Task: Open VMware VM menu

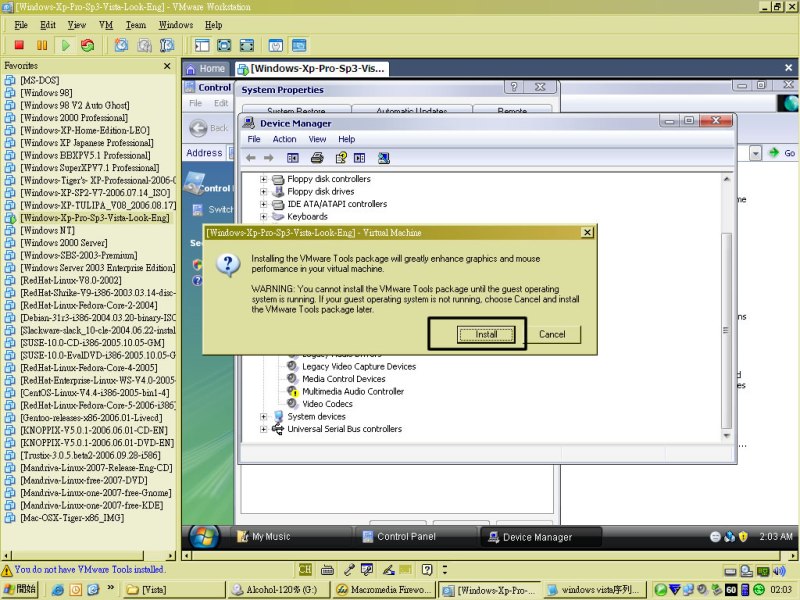Action: click(106, 25)
